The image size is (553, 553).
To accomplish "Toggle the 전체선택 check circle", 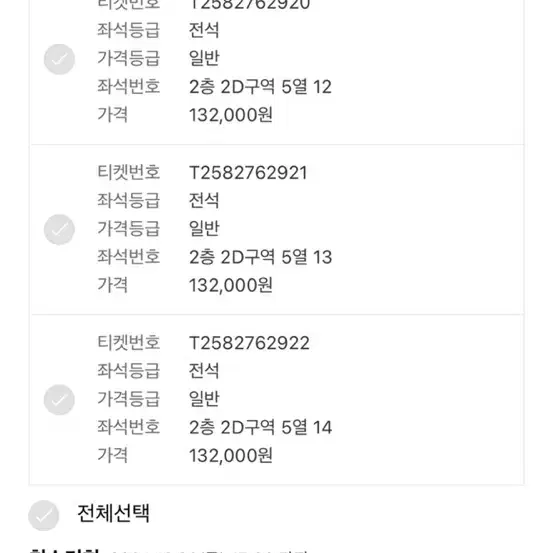I will pyautogui.click(x=43, y=515).
